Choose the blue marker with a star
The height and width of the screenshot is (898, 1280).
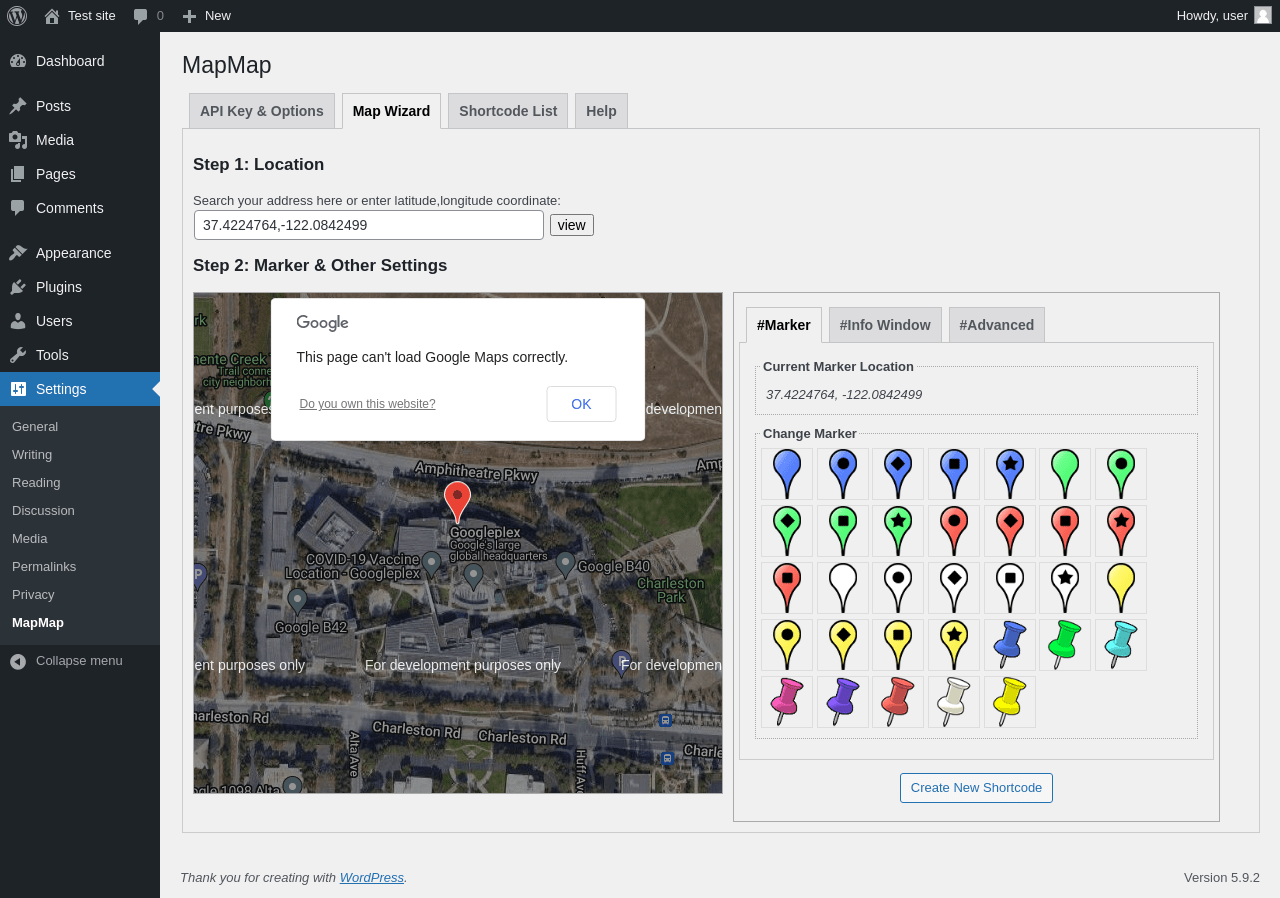pos(1010,474)
